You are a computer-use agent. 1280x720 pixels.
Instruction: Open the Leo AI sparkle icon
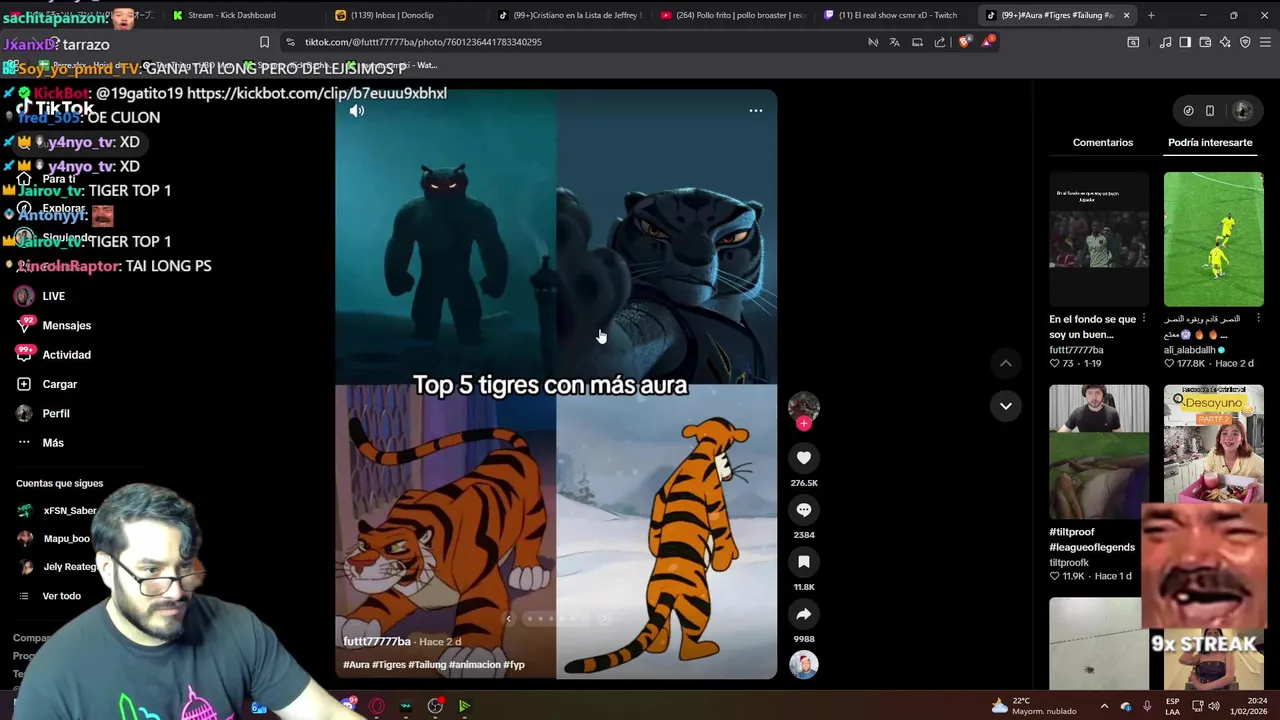1225,42
